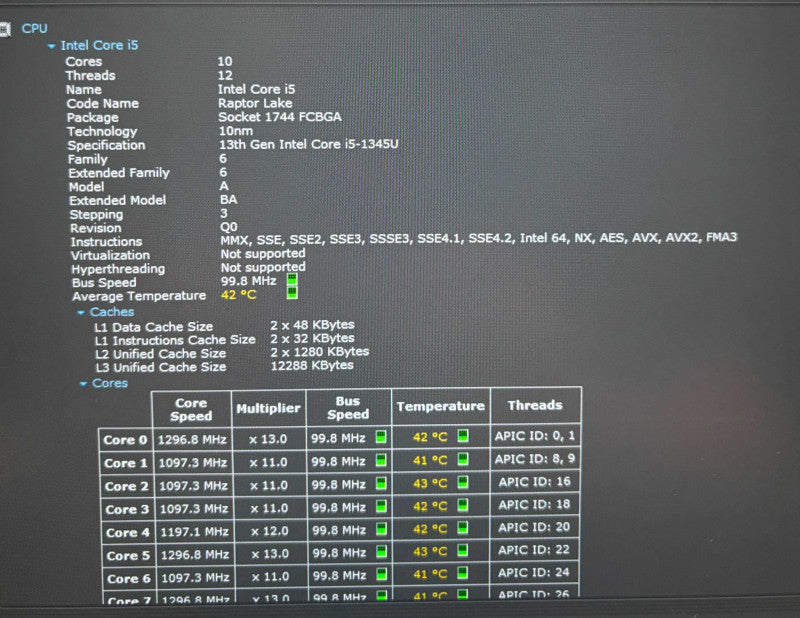This screenshot has width=800, height=618.
Task: Click the Core Speed column header
Action: click(x=191, y=409)
